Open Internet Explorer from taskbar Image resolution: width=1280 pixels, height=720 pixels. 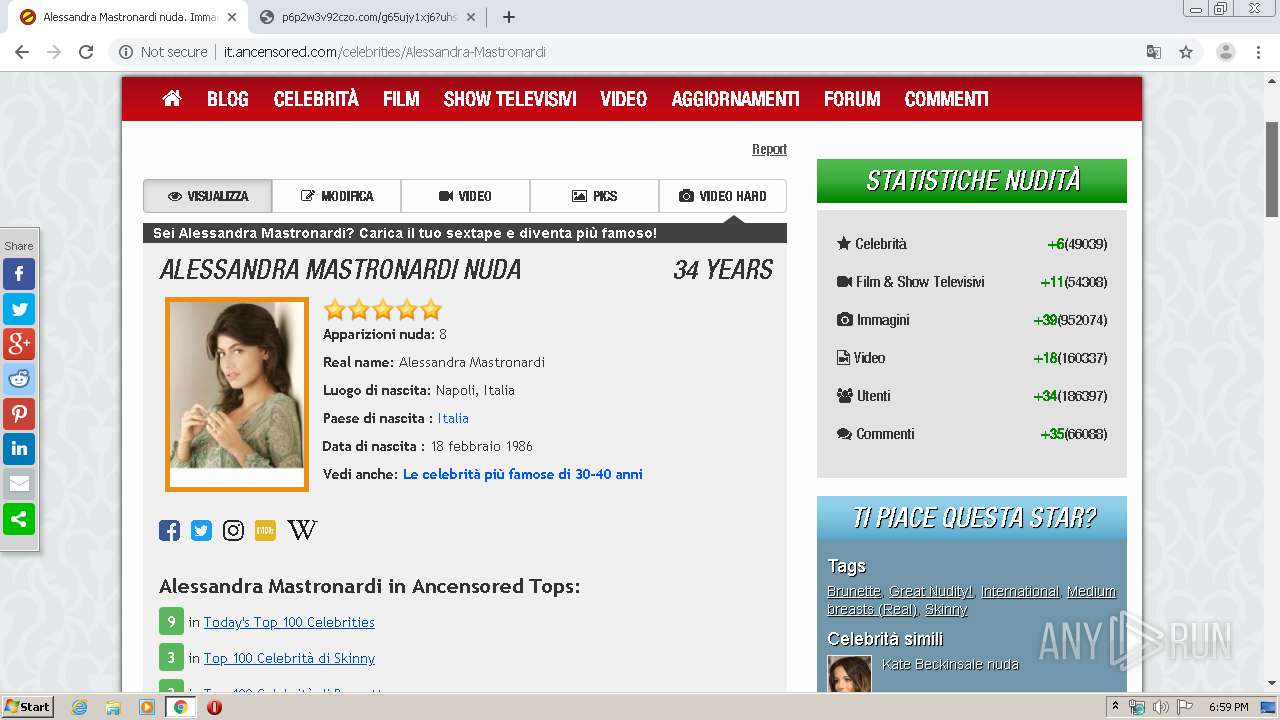[79, 707]
